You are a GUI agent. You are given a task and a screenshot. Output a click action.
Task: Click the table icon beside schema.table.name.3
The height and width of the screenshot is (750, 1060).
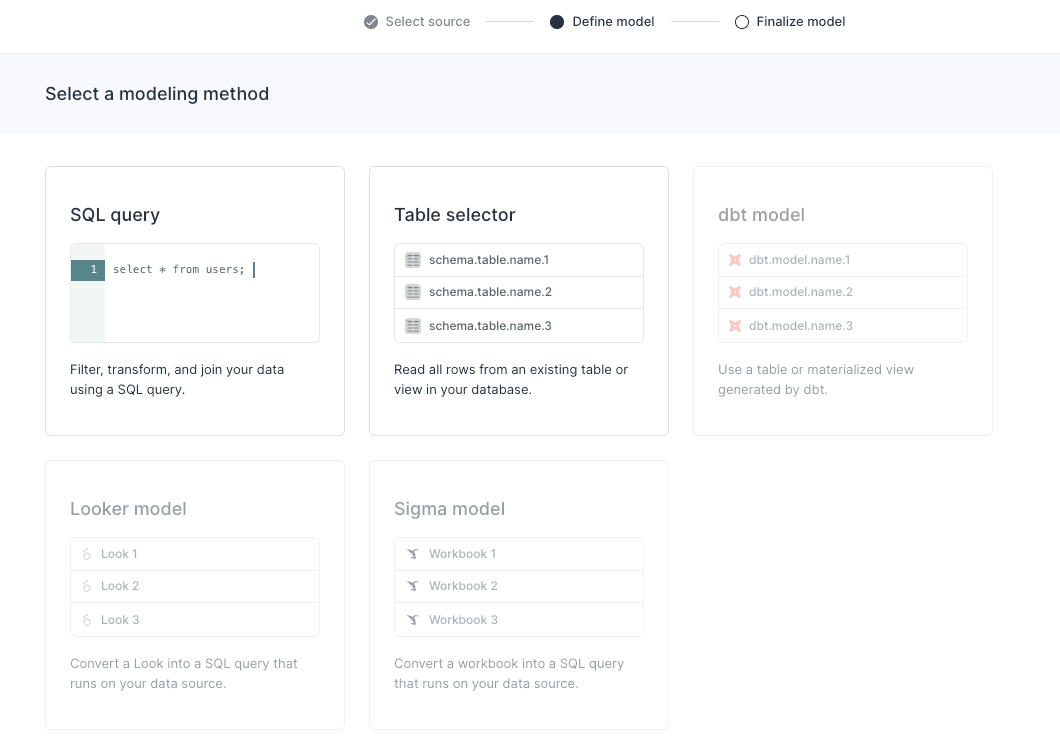[x=413, y=325]
